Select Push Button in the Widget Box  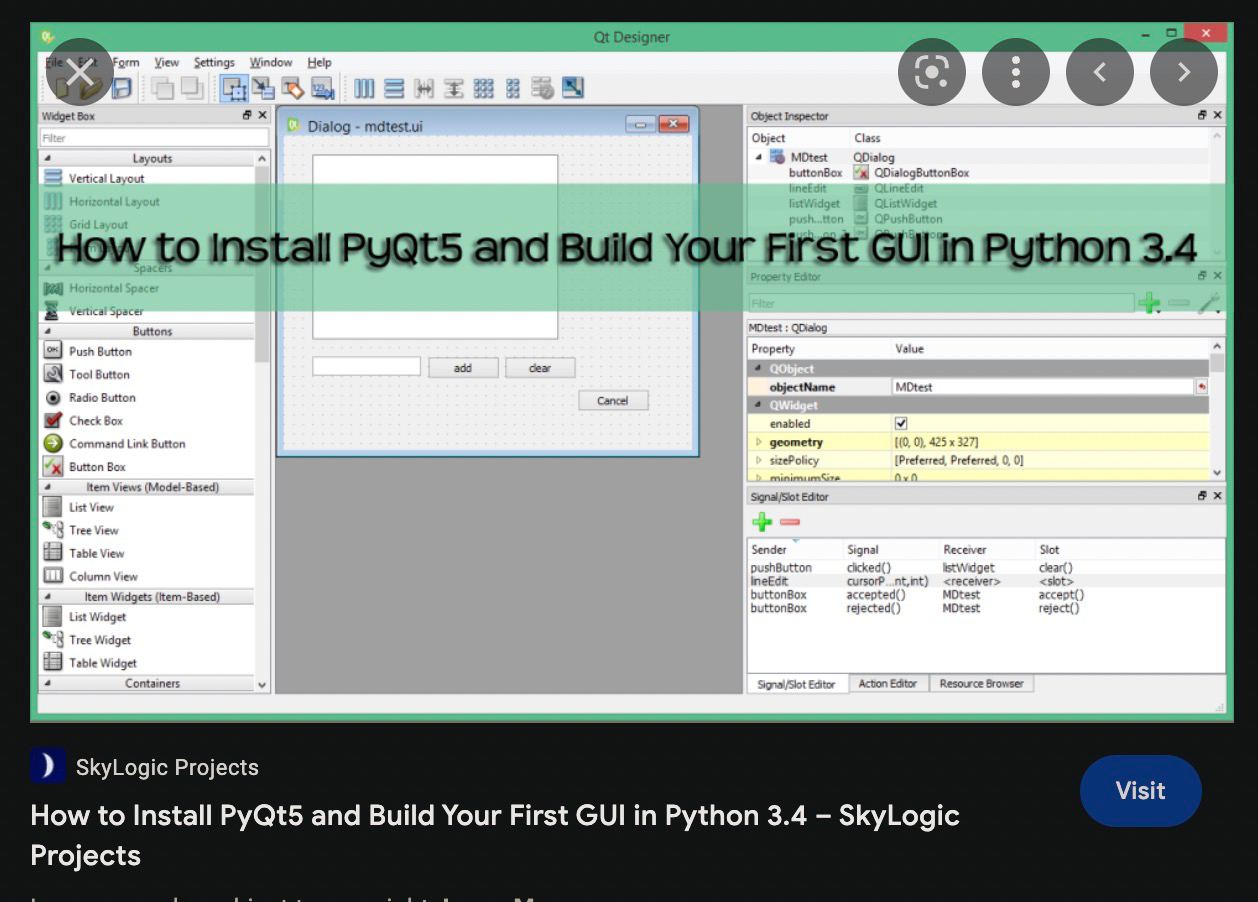click(100, 351)
